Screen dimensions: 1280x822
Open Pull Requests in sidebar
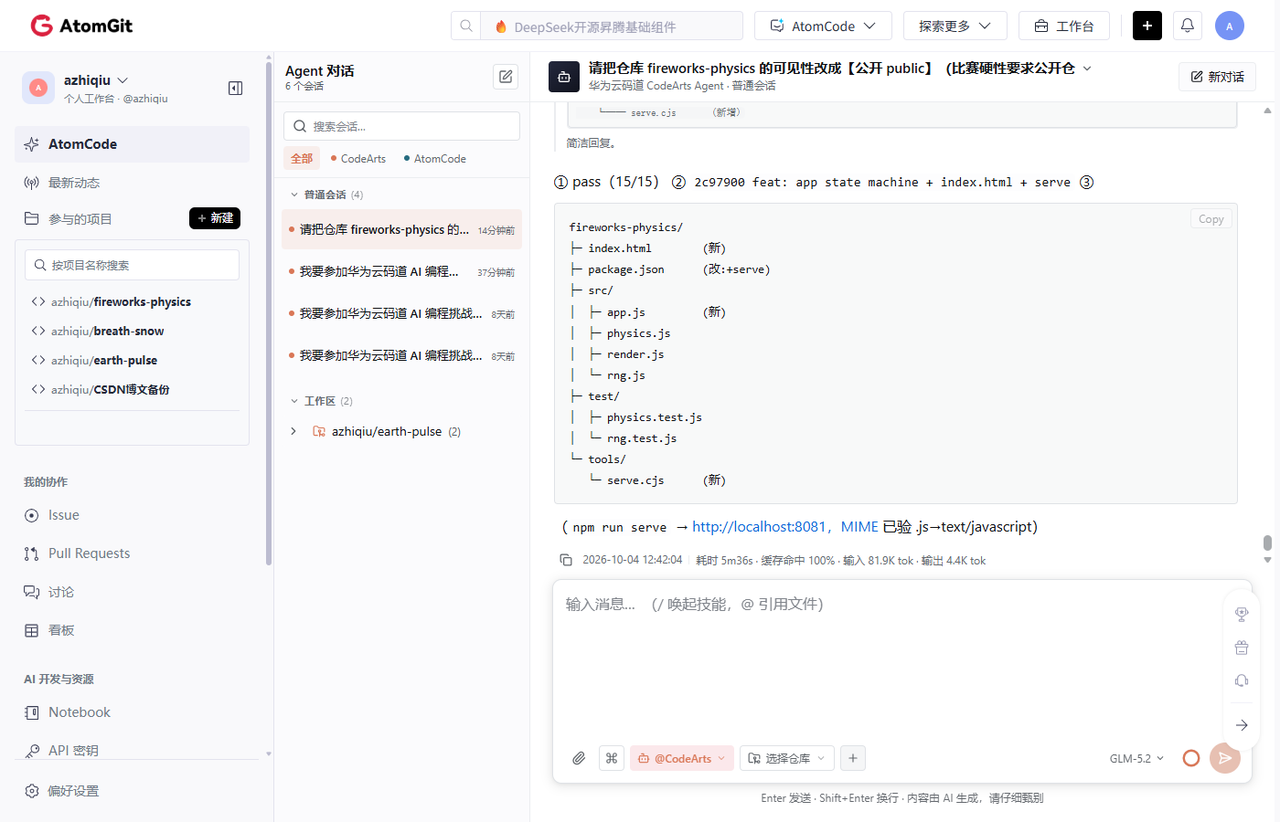pyautogui.click(x=132, y=553)
